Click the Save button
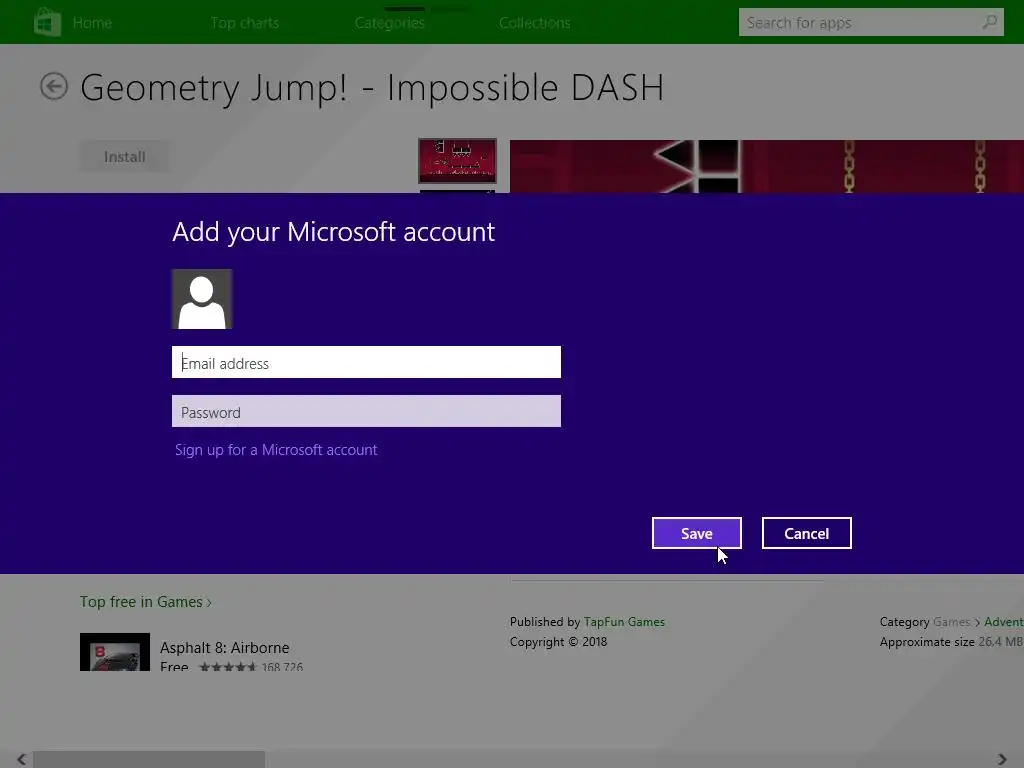The width and height of the screenshot is (1024, 768). pyautogui.click(x=697, y=533)
